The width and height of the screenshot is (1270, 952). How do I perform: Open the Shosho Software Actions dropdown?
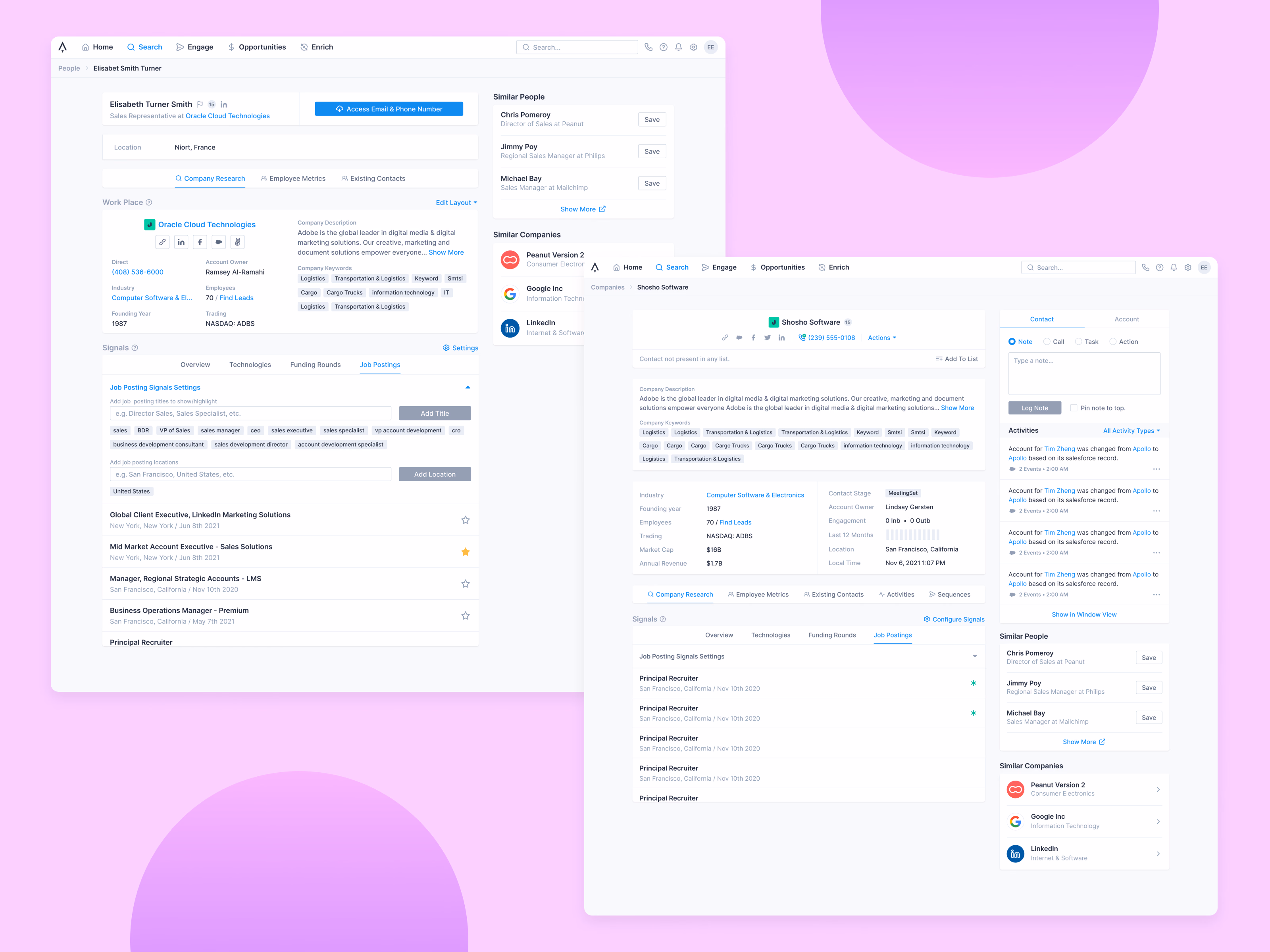882,338
